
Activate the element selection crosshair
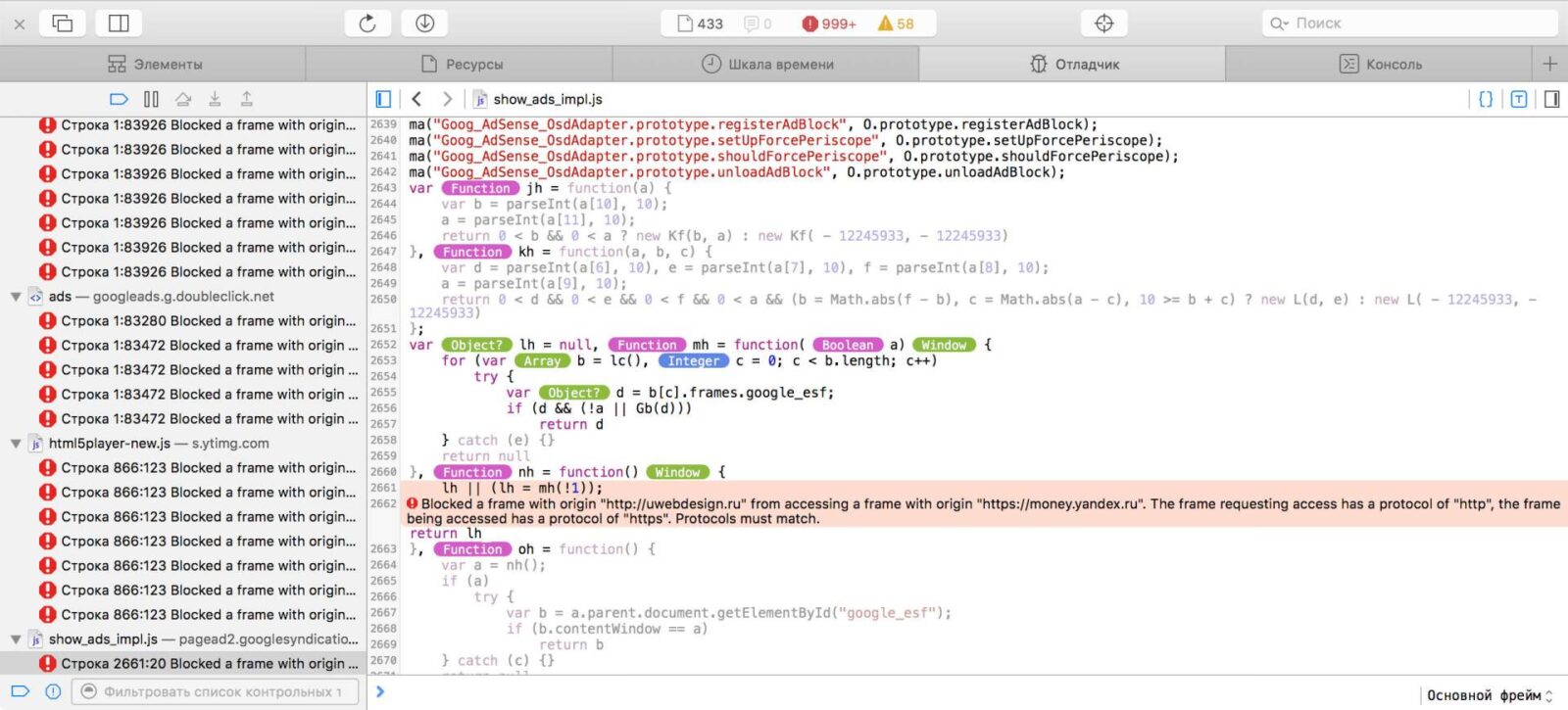click(1103, 24)
